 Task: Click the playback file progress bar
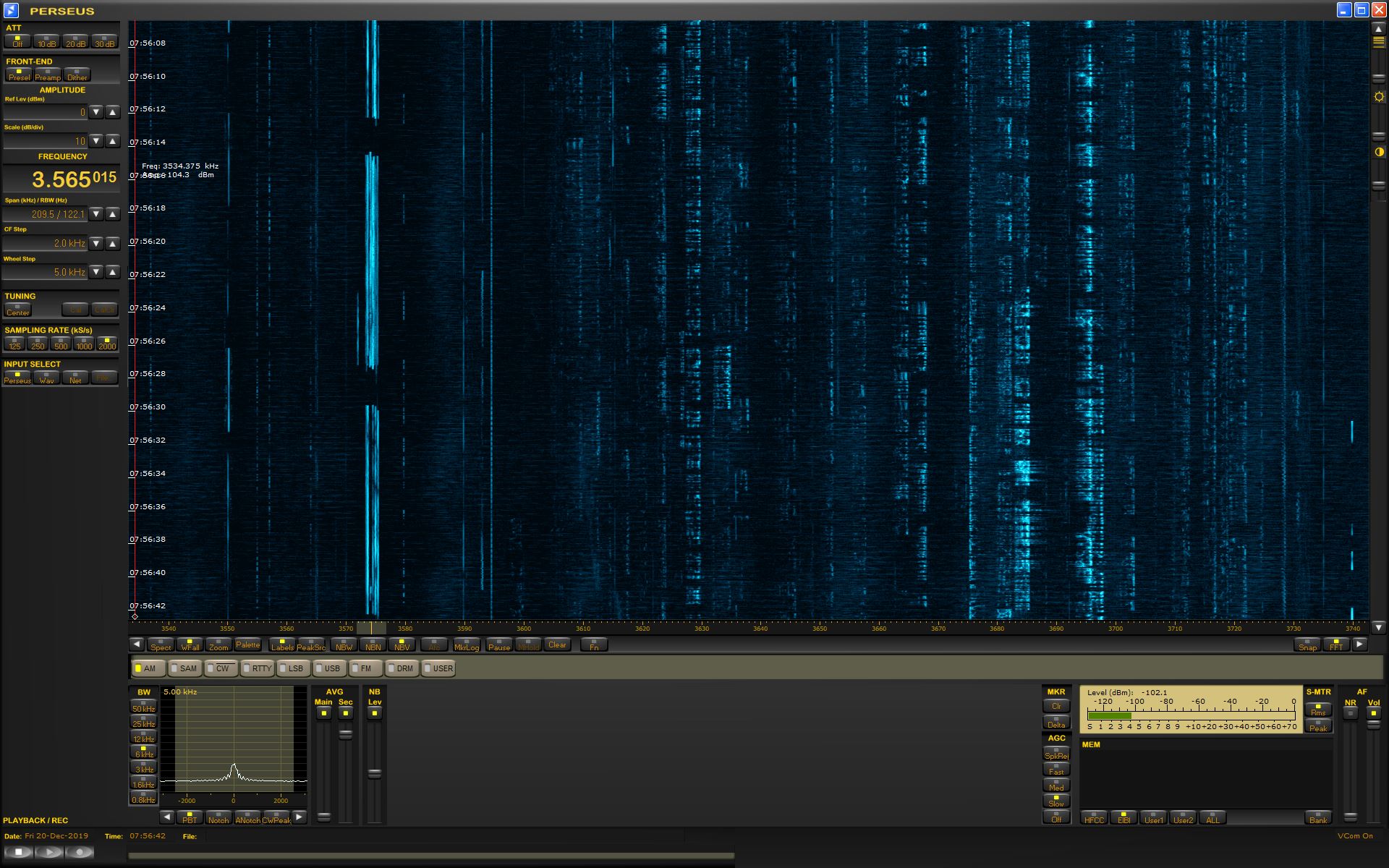(x=431, y=856)
